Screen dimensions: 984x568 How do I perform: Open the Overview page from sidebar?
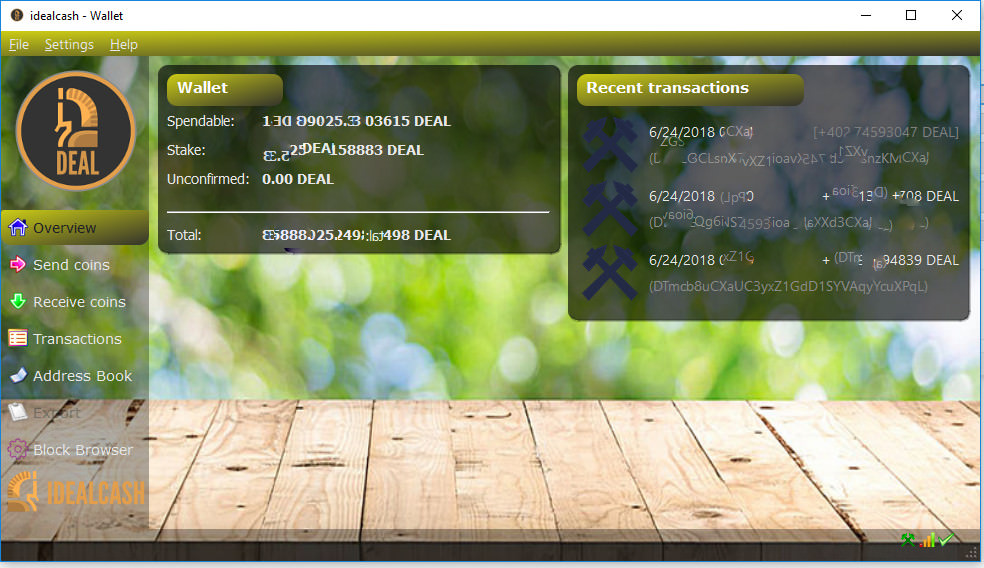click(75, 228)
